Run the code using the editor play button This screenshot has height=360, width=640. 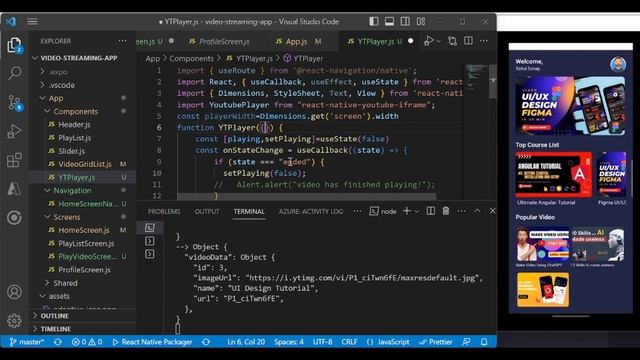tap(428, 41)
